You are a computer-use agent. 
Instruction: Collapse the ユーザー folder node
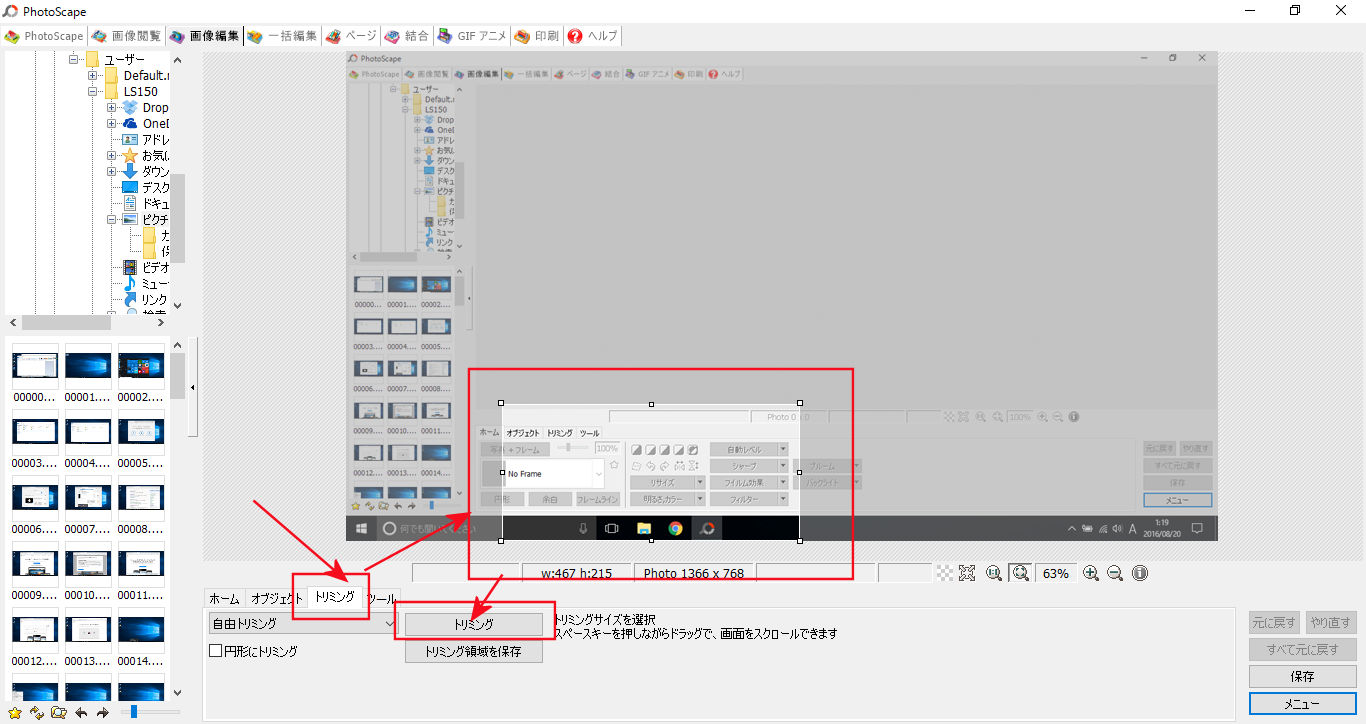tap(75, 59)
